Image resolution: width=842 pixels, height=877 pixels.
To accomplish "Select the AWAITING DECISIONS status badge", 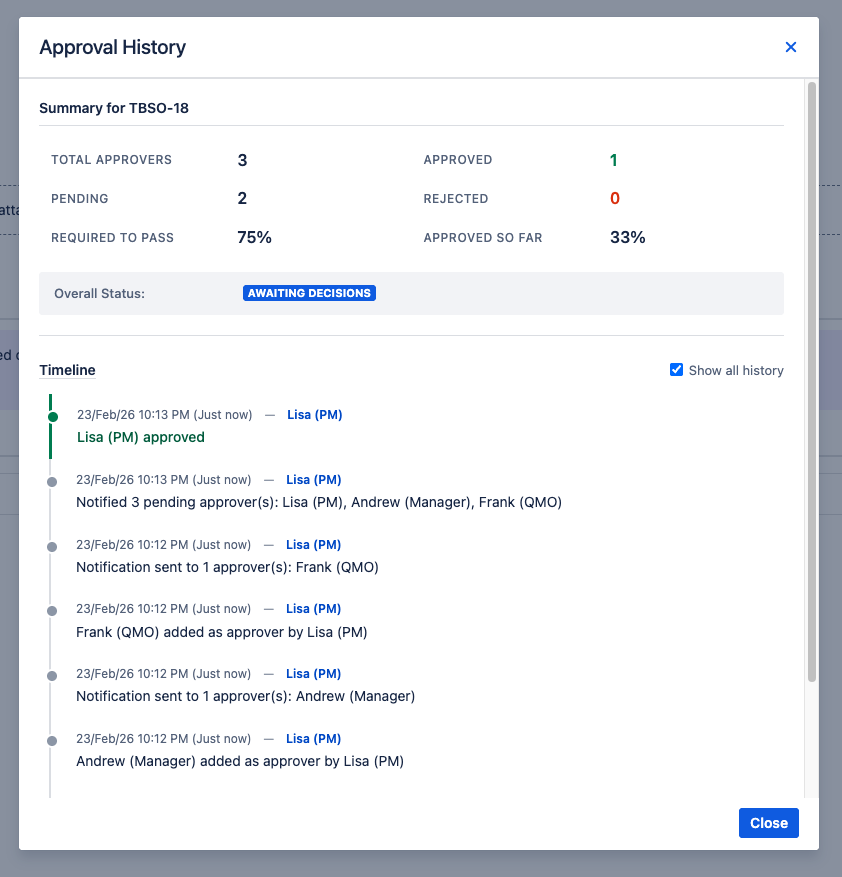I will [x=309, y=293].
